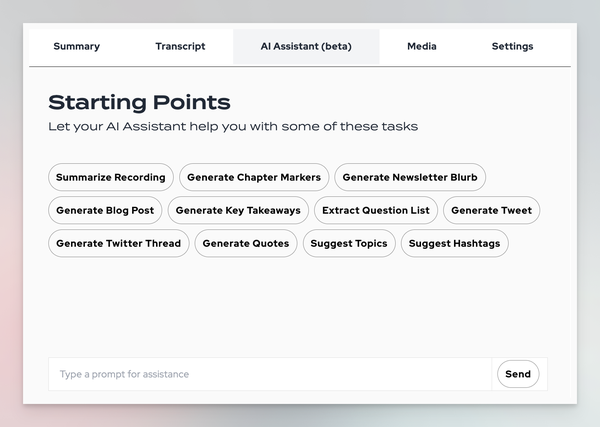Click the AI Assistant help description text
The image size is (600, 427).
[233, 127]
